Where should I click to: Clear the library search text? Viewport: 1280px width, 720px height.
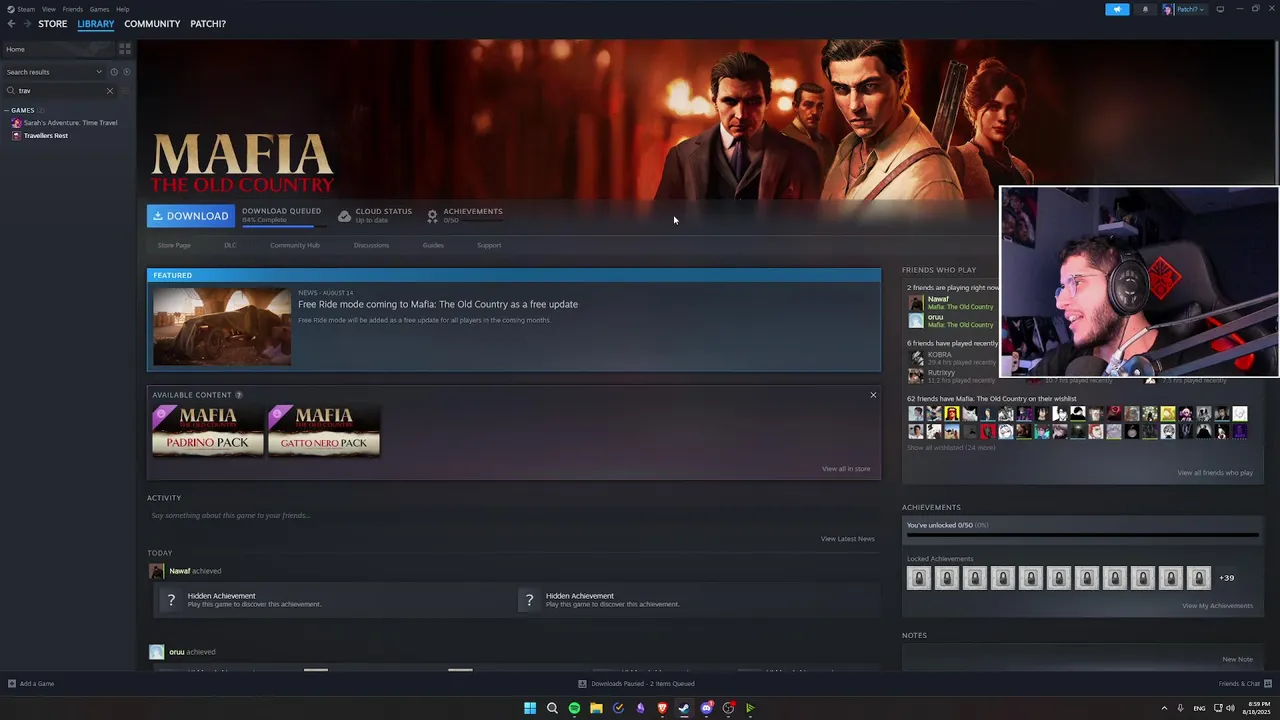[110, 91]
